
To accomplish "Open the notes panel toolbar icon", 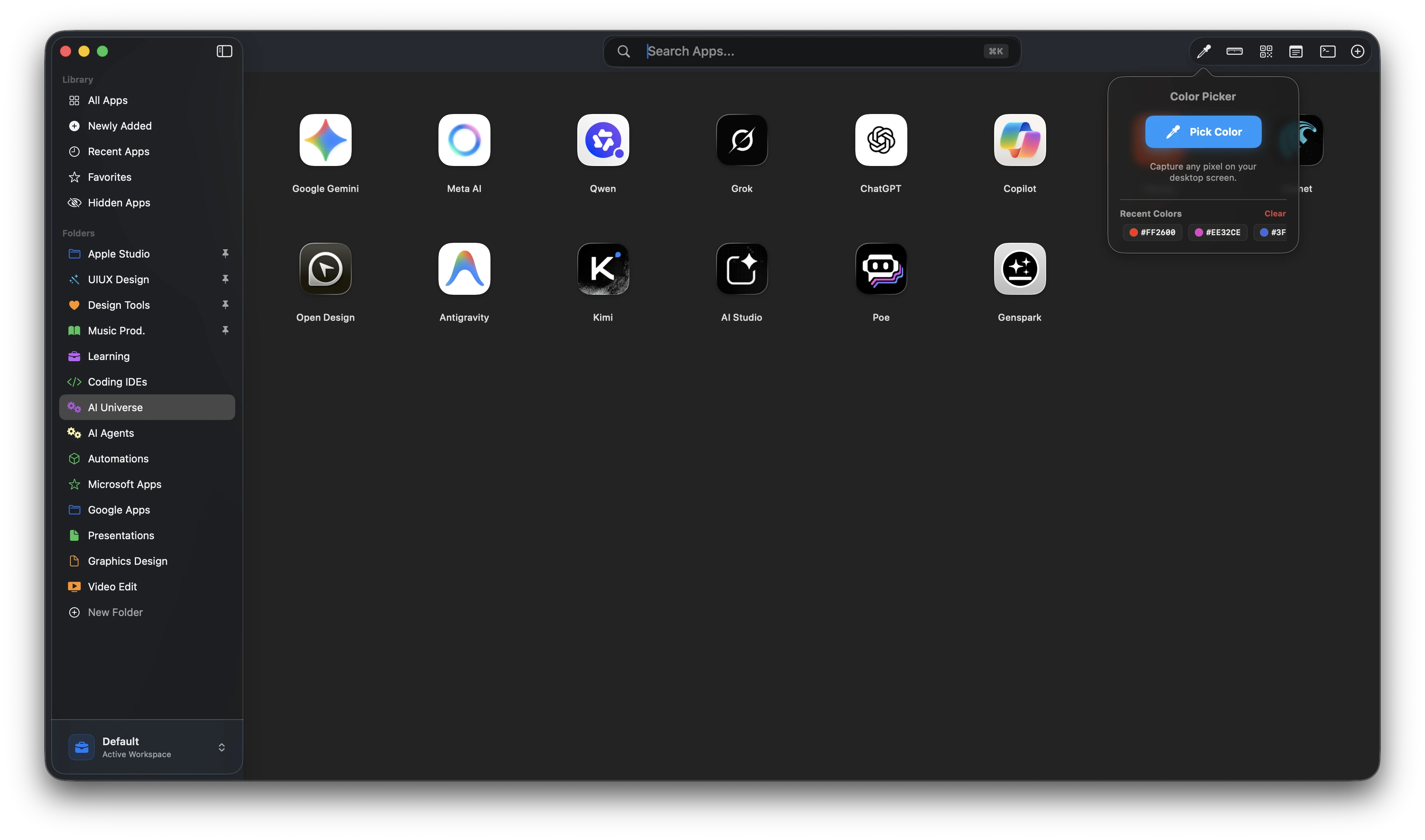I will [x=1296, y=52].
